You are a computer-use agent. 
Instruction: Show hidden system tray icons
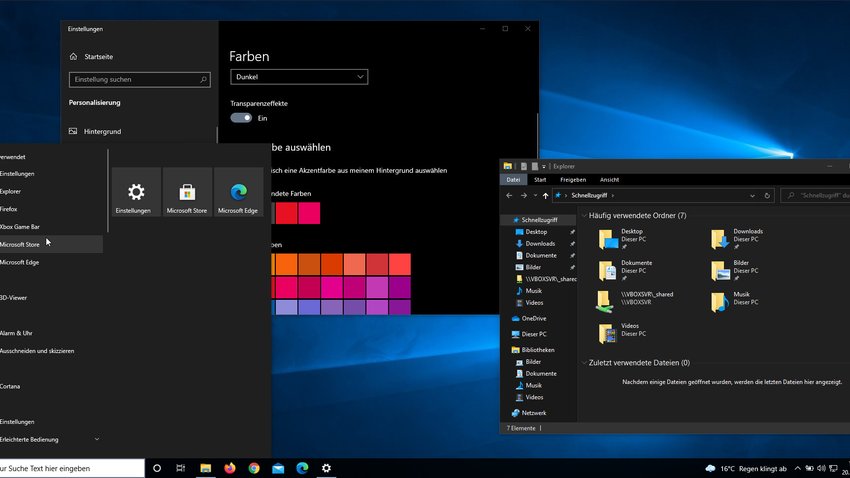[797, 468]
